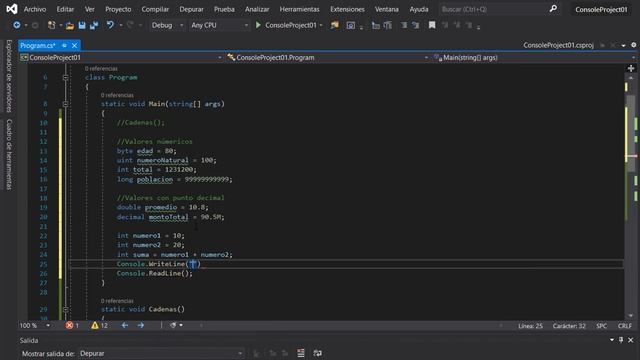Screen dimensions: 640x360
Task: Toggle word wrap in Salida panel
Action: (317, 353)
